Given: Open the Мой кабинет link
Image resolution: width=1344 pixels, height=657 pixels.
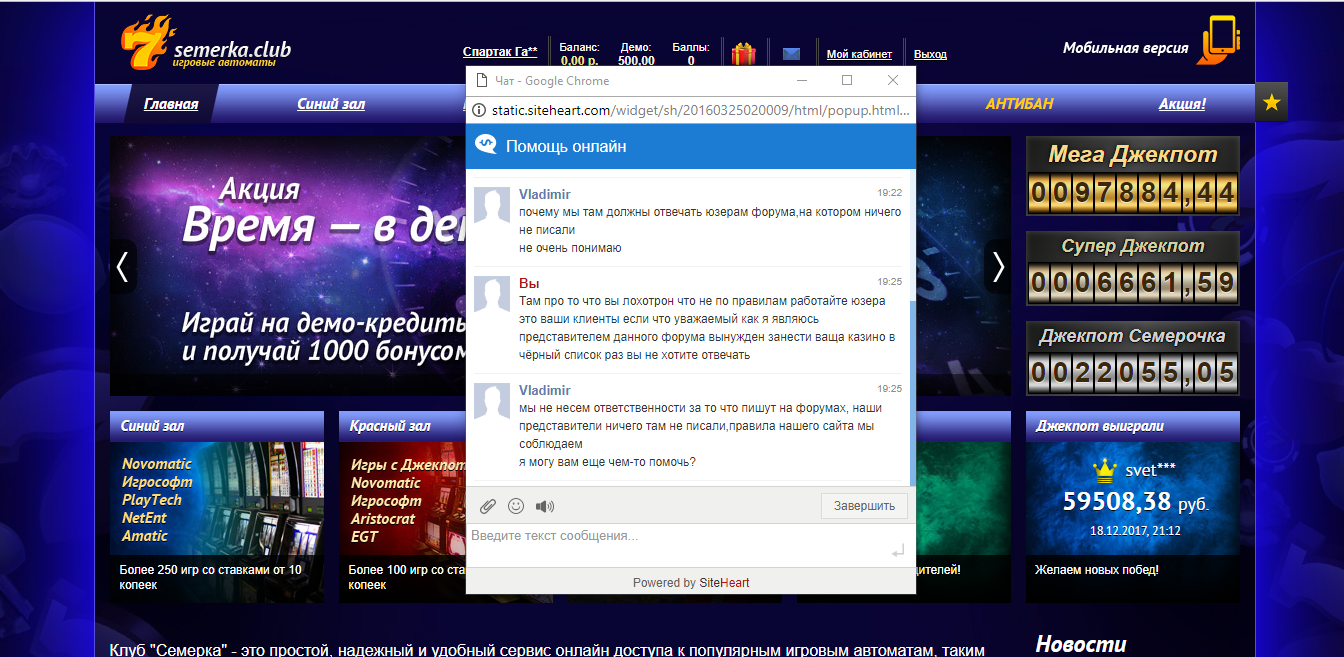Looking at the screenshot, I should (859, 54).
